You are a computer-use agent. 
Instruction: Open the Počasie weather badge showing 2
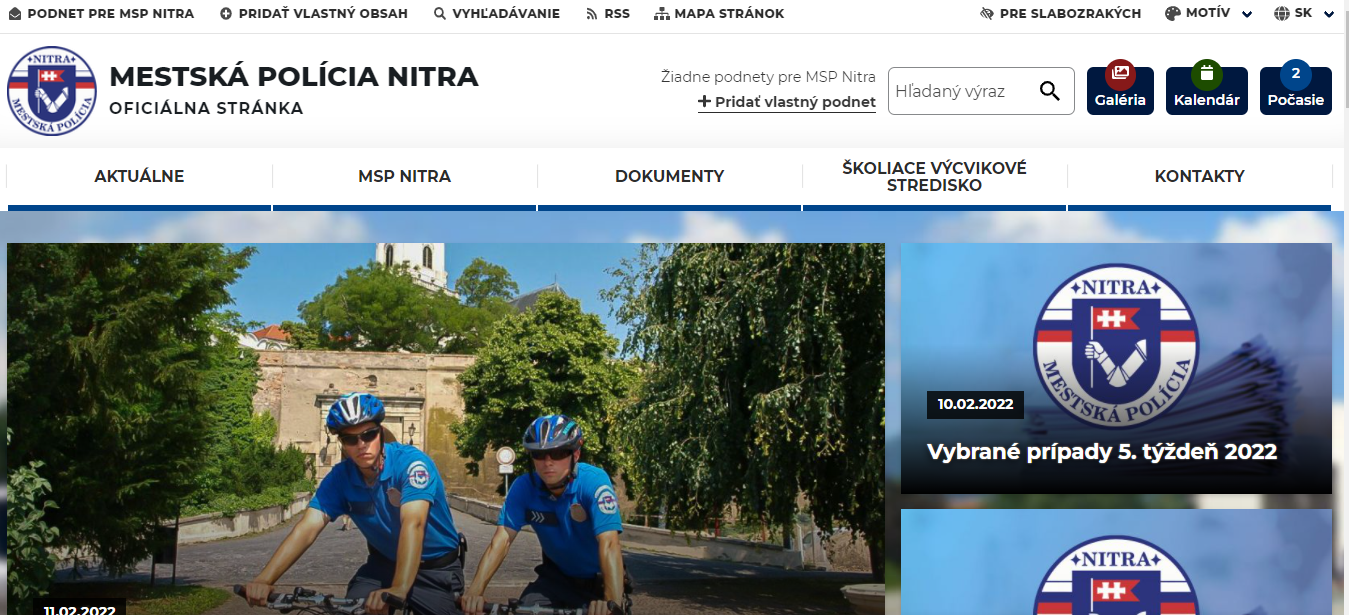1296,75
